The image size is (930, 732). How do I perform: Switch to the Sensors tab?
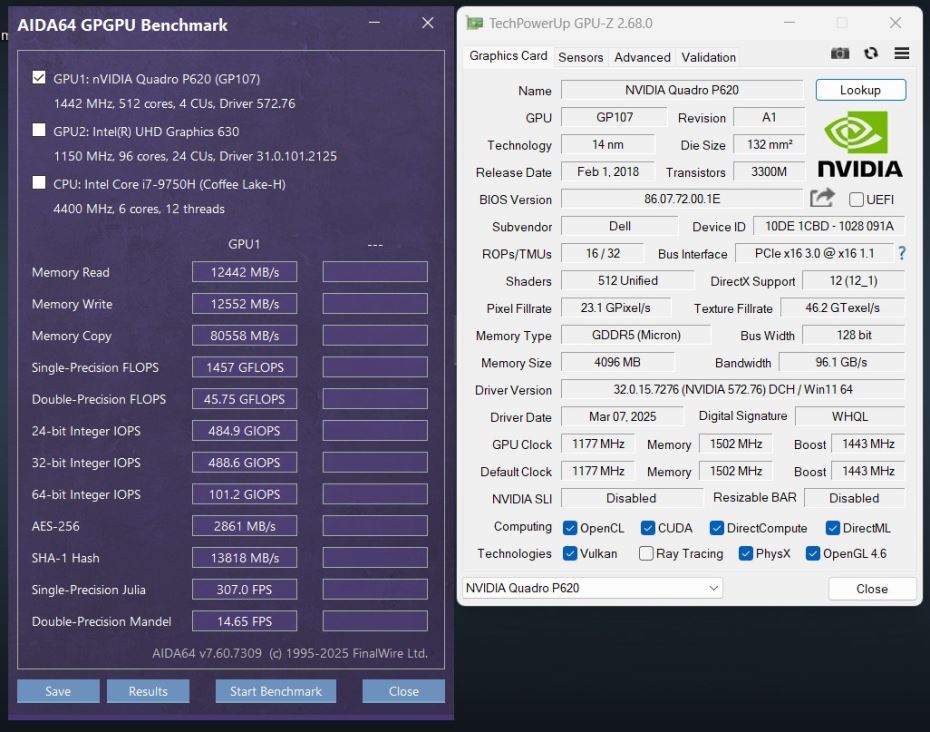click(x=581, y=57)
